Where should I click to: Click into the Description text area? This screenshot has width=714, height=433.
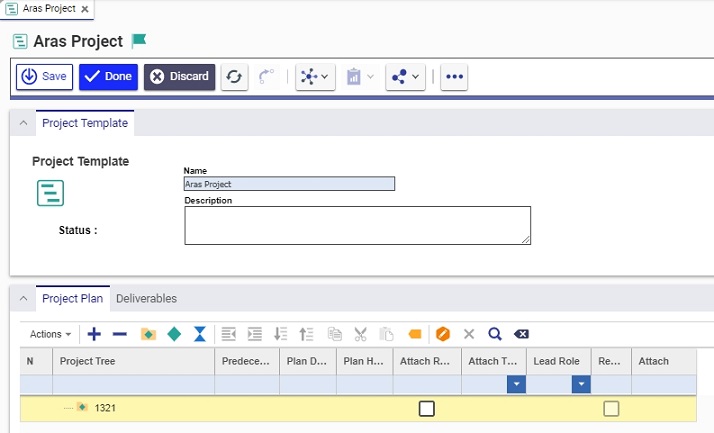click(x=357, y=225)
